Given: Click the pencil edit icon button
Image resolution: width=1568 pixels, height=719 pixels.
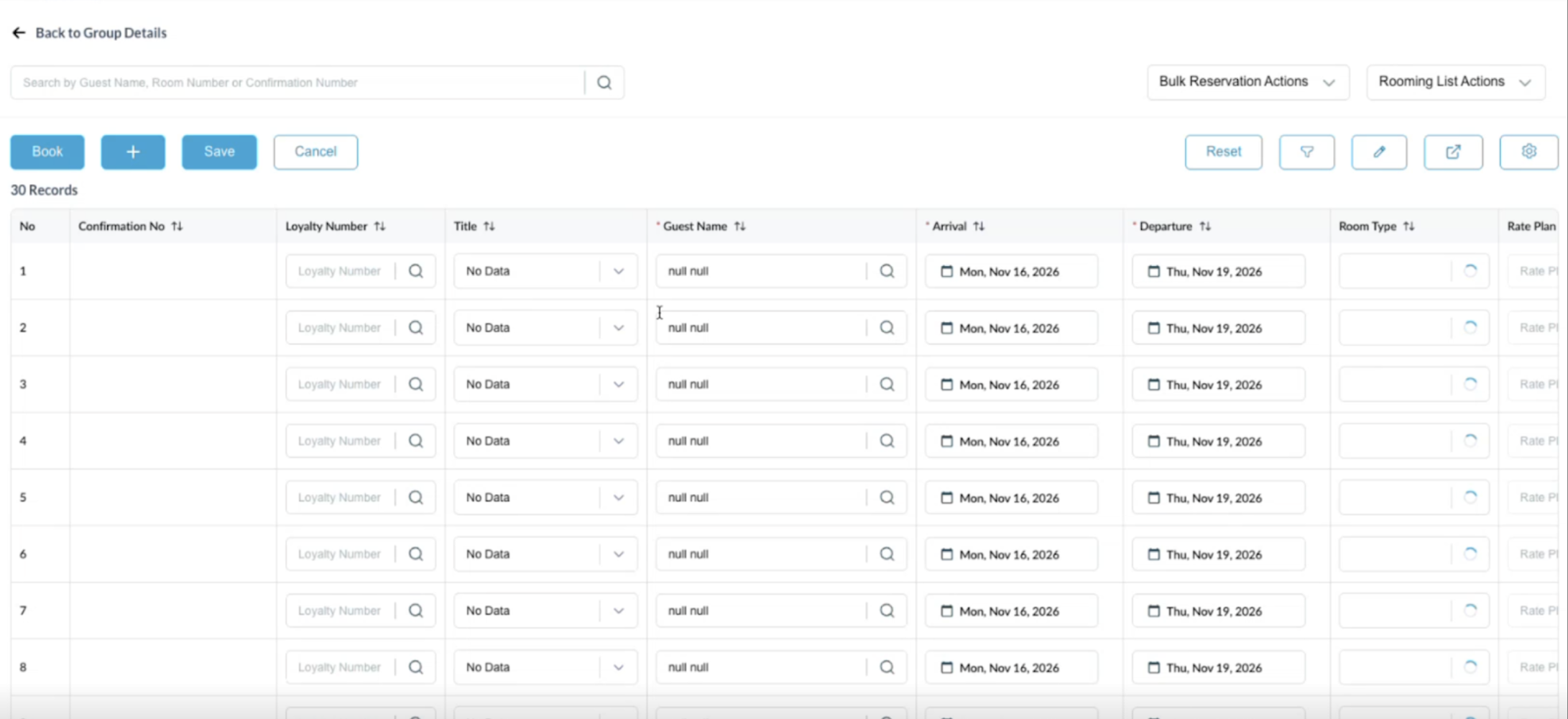Looking at the screenshot, I should 1378,152.
